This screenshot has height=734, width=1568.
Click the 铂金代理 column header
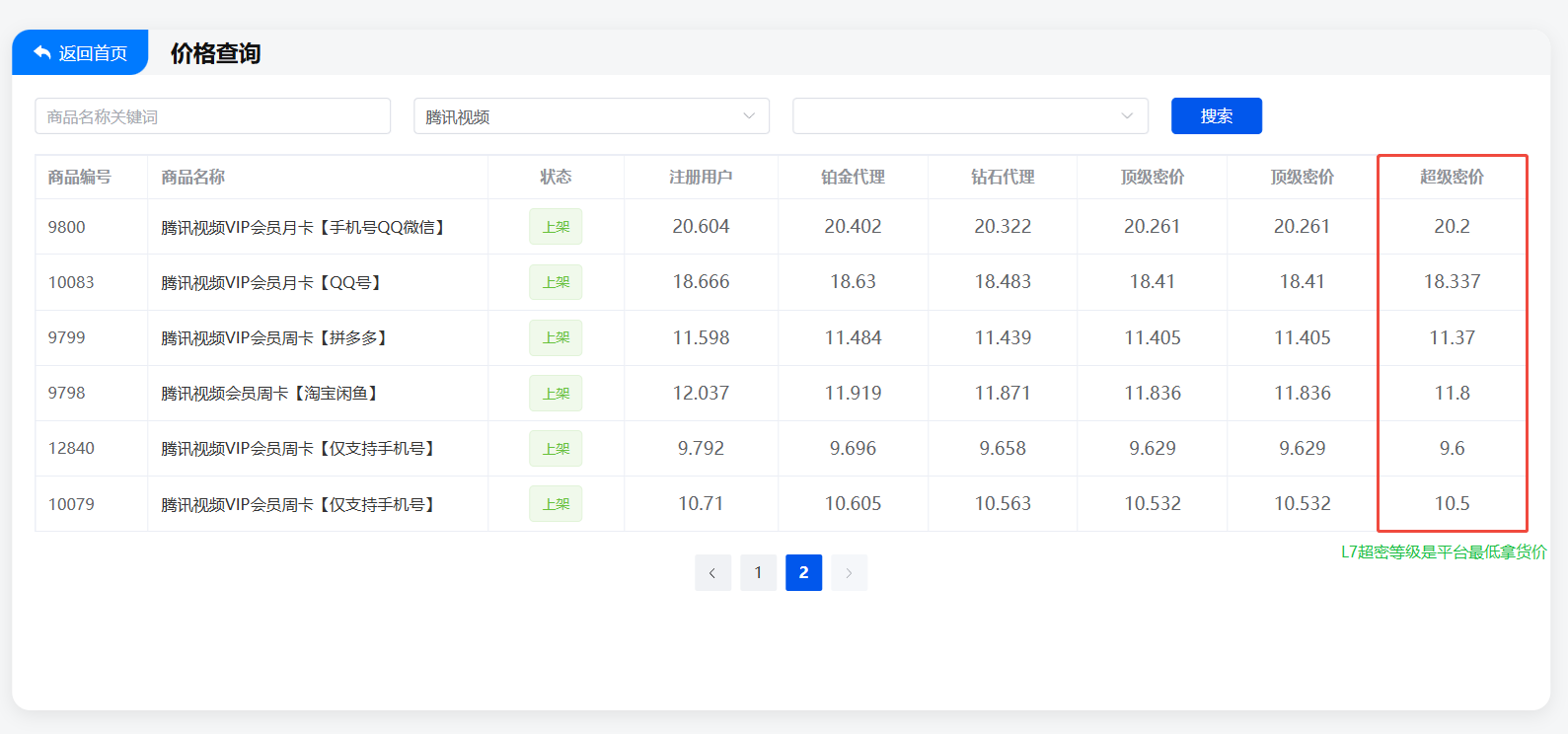[x=853, y=178]
